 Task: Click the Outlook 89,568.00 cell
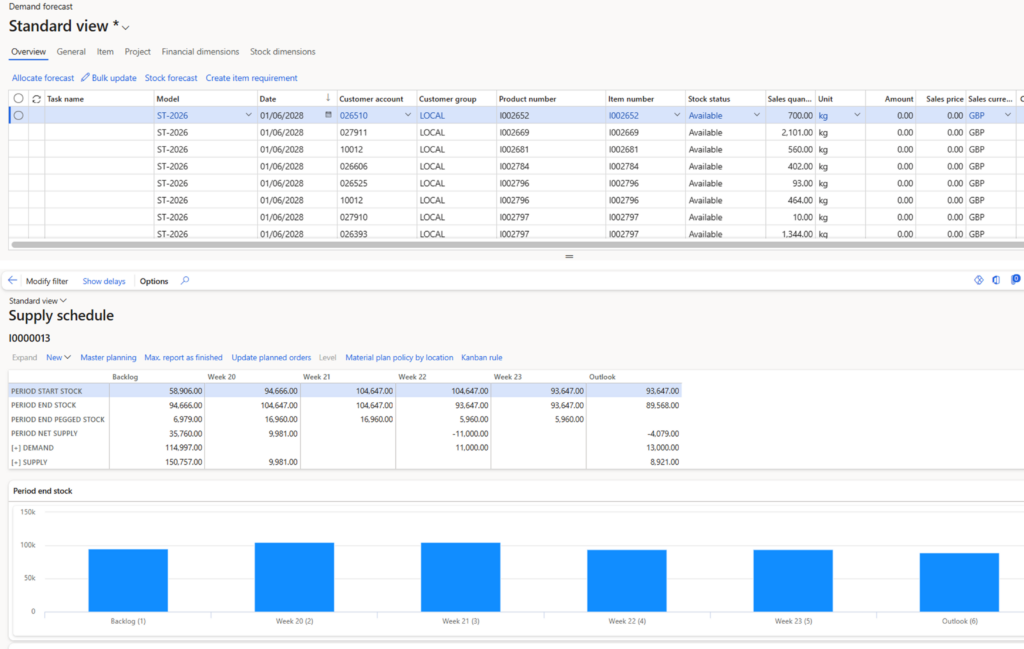(633, 405)
